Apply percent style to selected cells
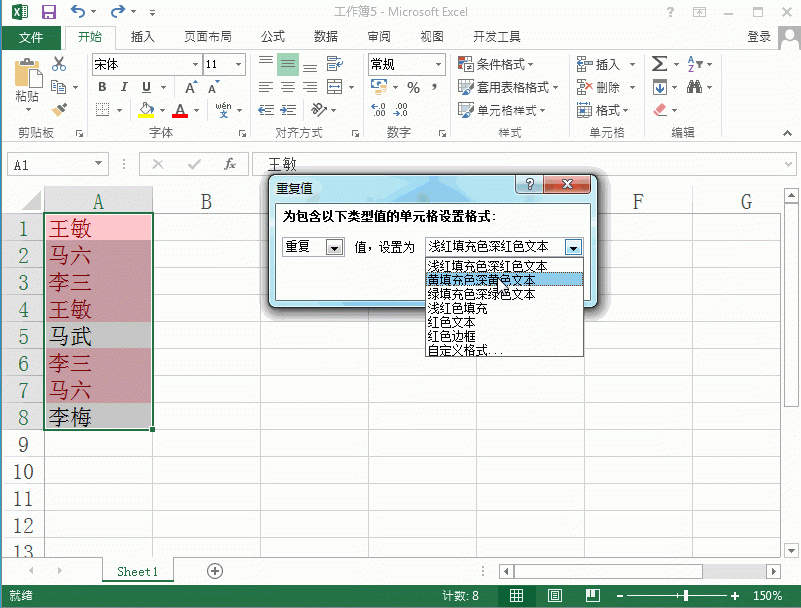 point(414,87)
